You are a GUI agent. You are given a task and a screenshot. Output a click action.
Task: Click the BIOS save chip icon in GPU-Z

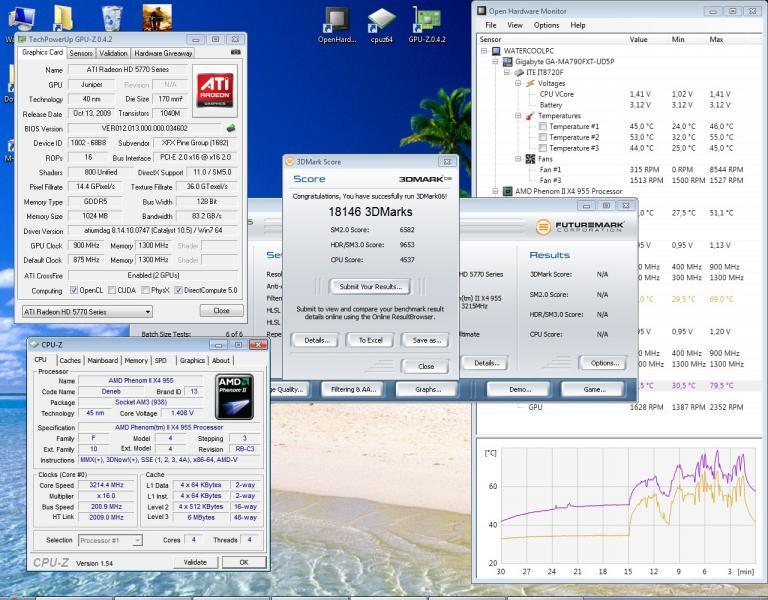tap(231, 128)
